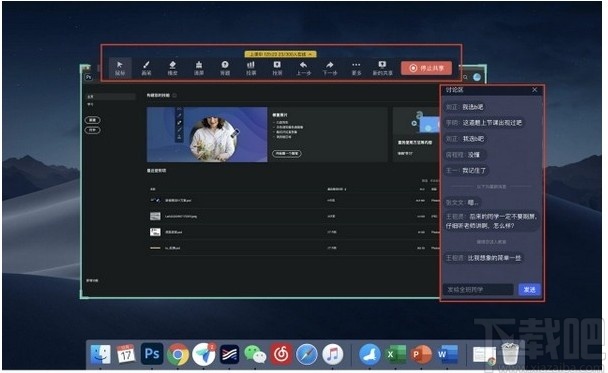Screen dimensions: 608x373
Task: Open the third recent file row thumbnail
Action: pyautogui.click(x=155, y=232)
